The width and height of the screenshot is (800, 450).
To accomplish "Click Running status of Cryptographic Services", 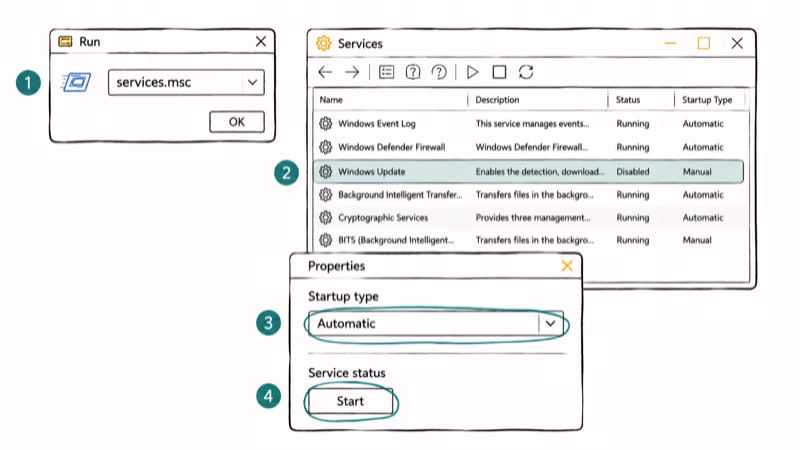I will [x=633, y=217].
